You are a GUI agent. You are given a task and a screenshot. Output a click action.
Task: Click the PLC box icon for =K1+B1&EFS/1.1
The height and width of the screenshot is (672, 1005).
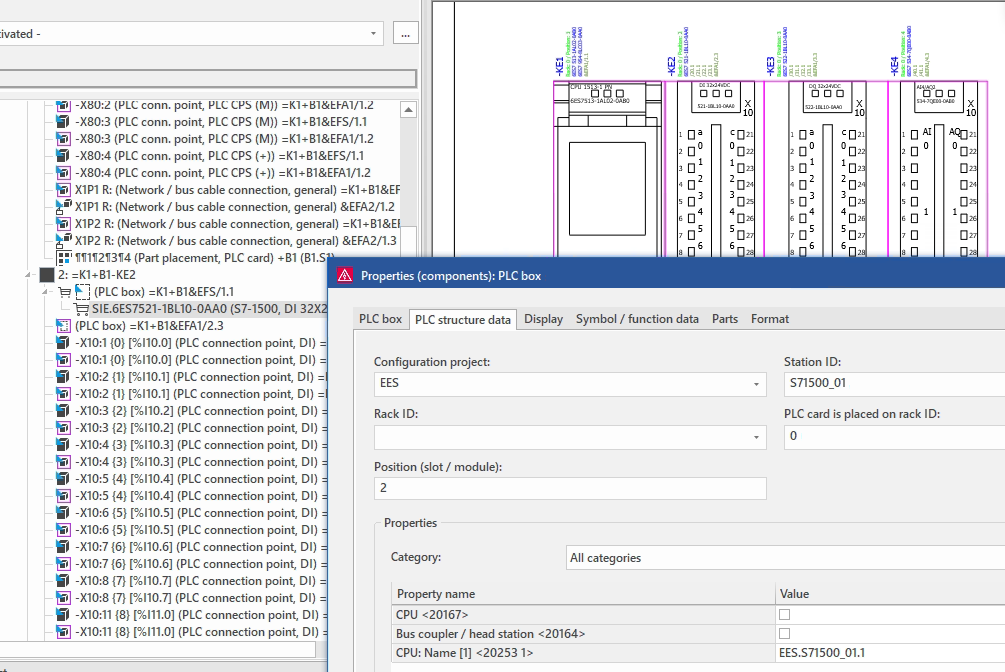[82, 292]
